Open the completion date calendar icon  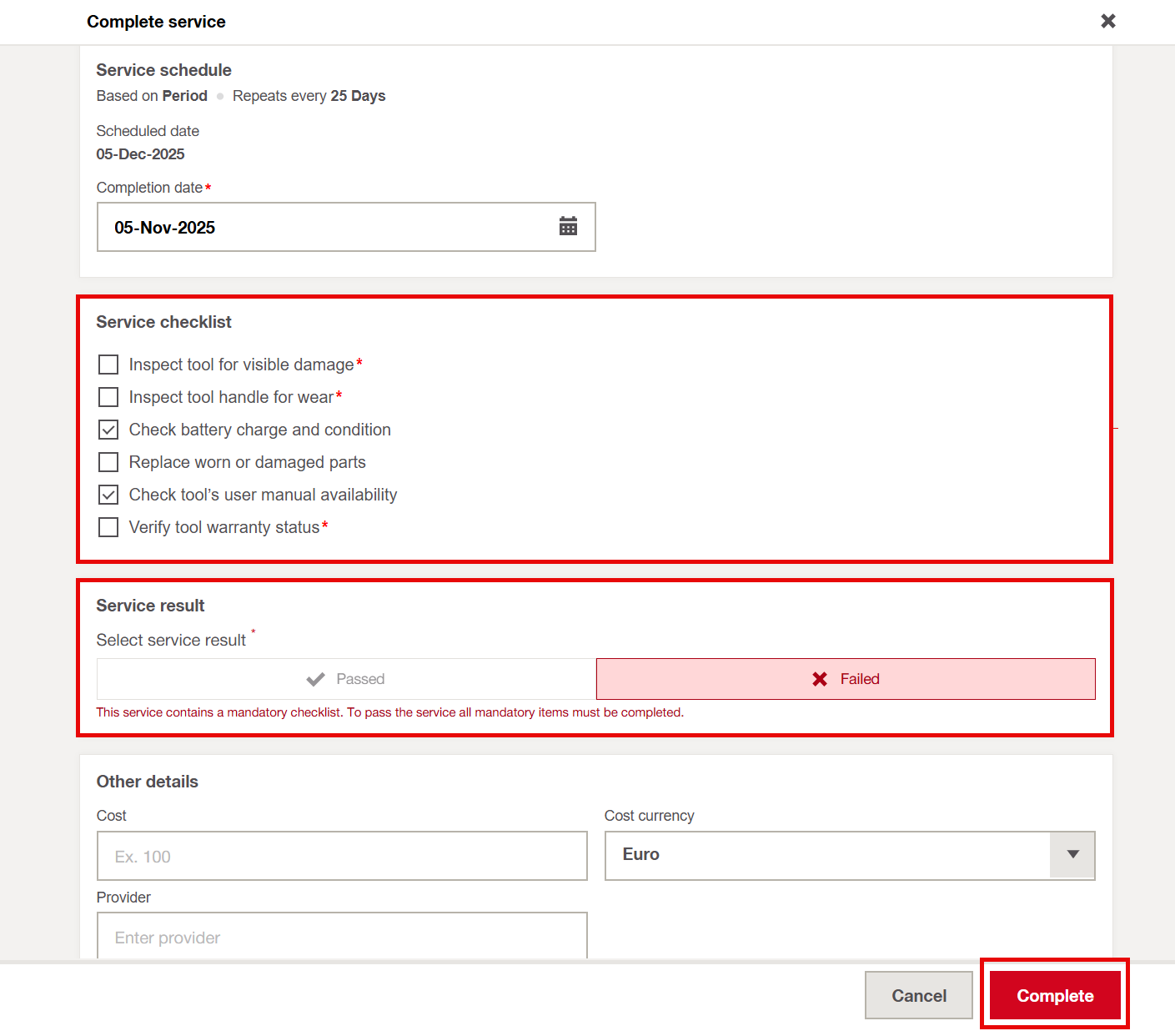[x=568, y=226]
